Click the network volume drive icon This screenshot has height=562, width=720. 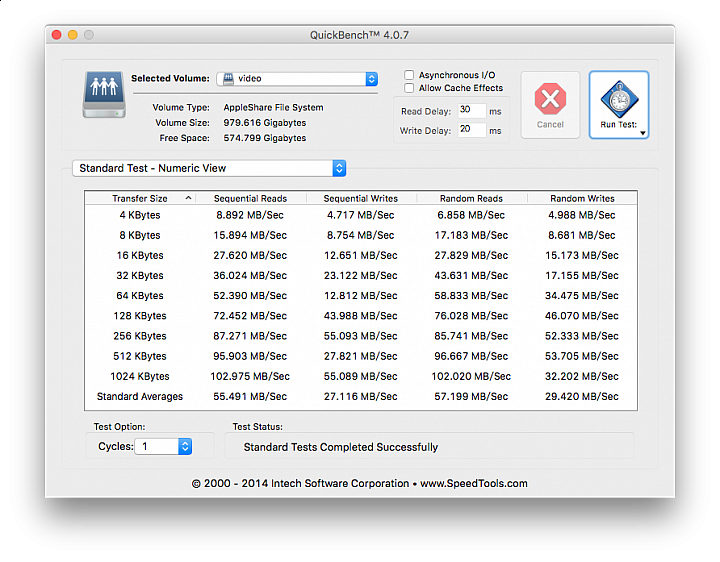click(x=104, y=95)
